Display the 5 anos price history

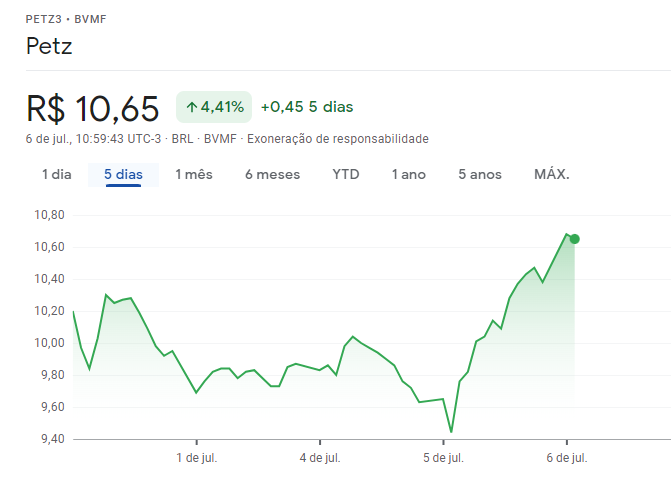pyautogui.click(x=480, y=174)
